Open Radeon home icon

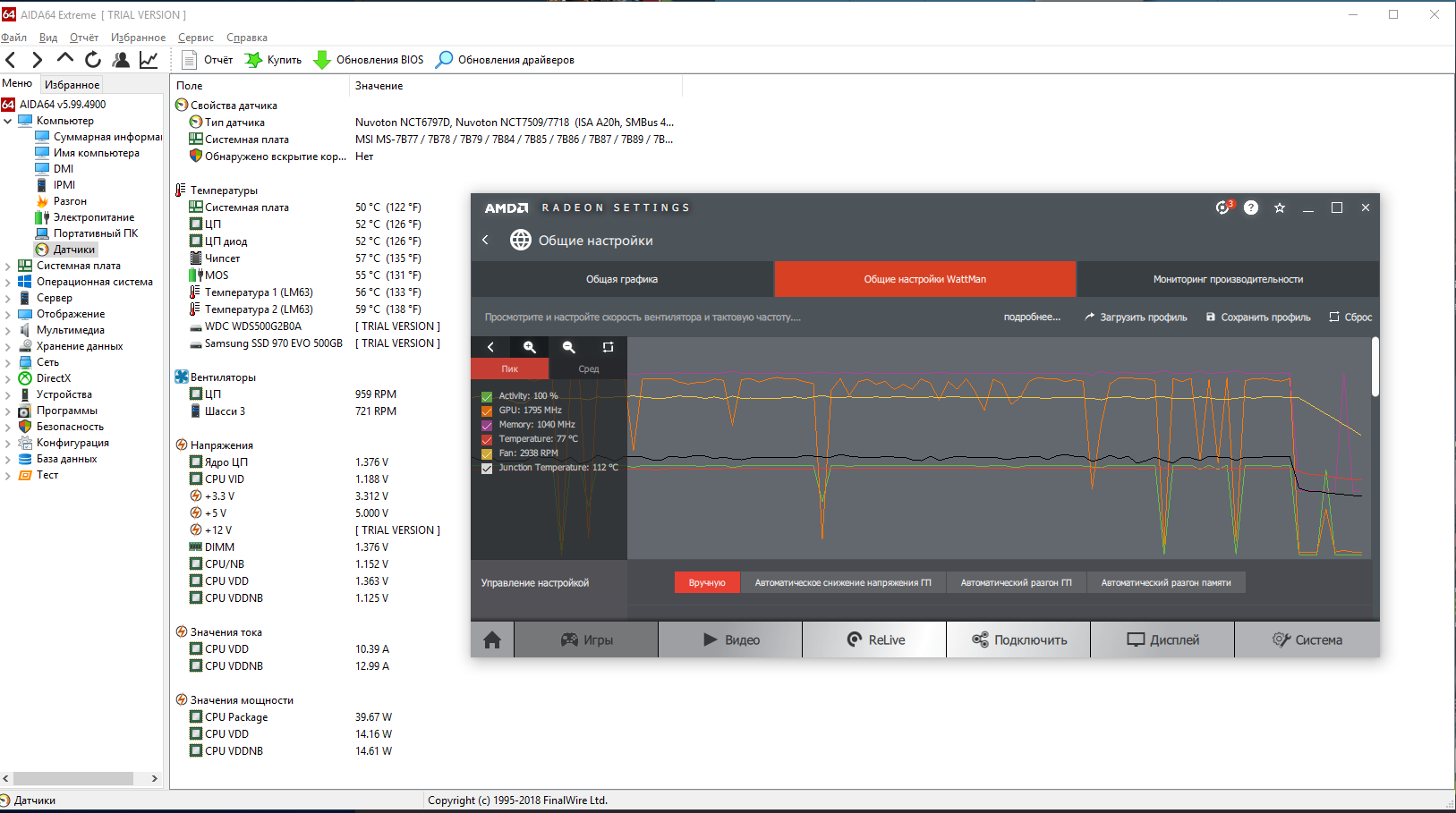point(492,639)
